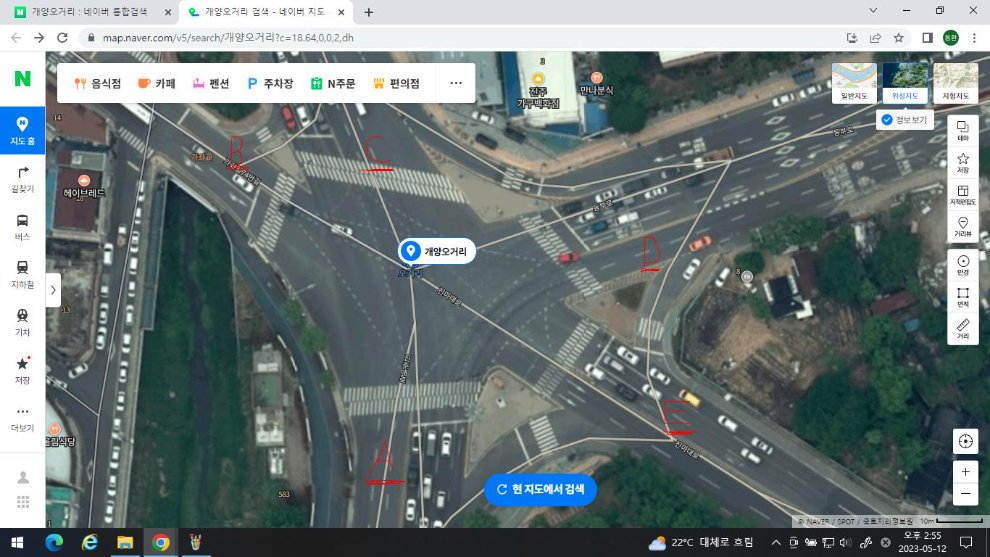This screenshot has height=557, width=990.
Task: Open the 지하철 subway map
Action: point(22,273)
